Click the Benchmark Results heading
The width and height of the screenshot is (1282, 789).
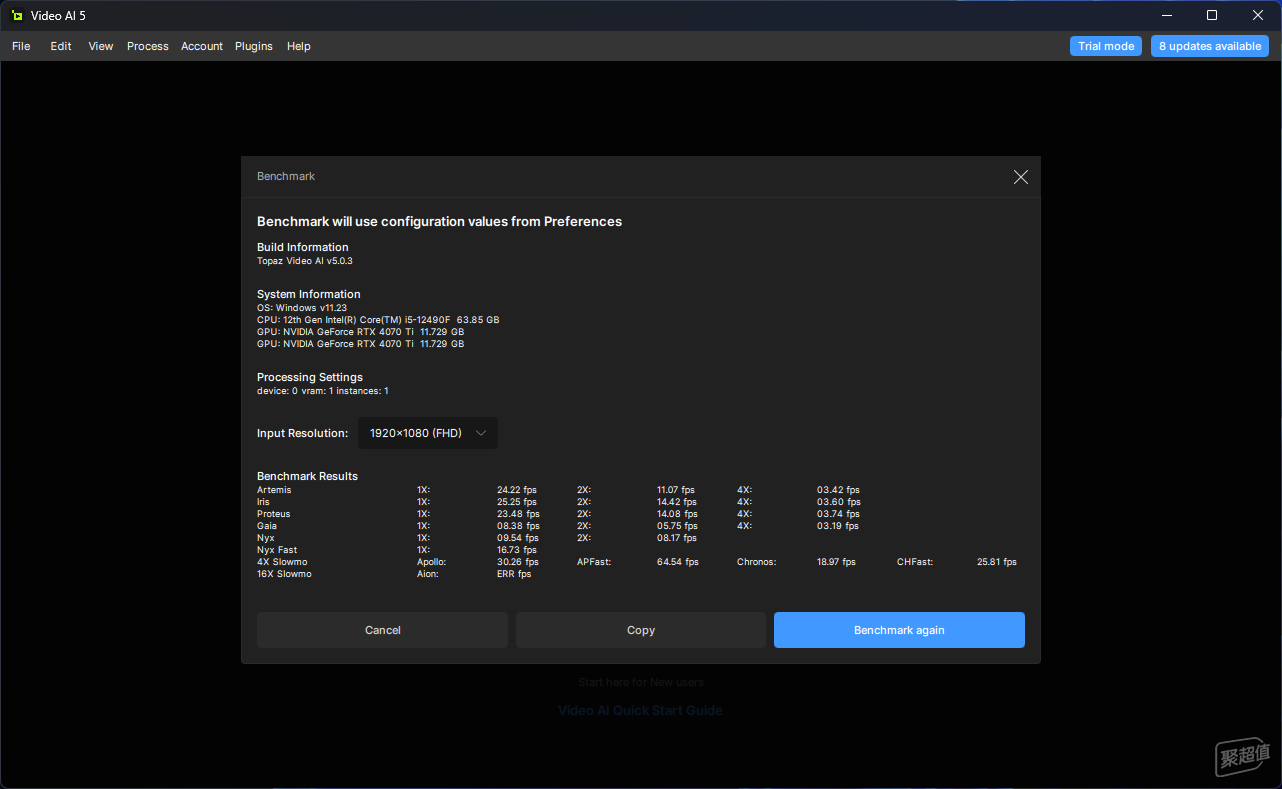(x=307, y=476)
